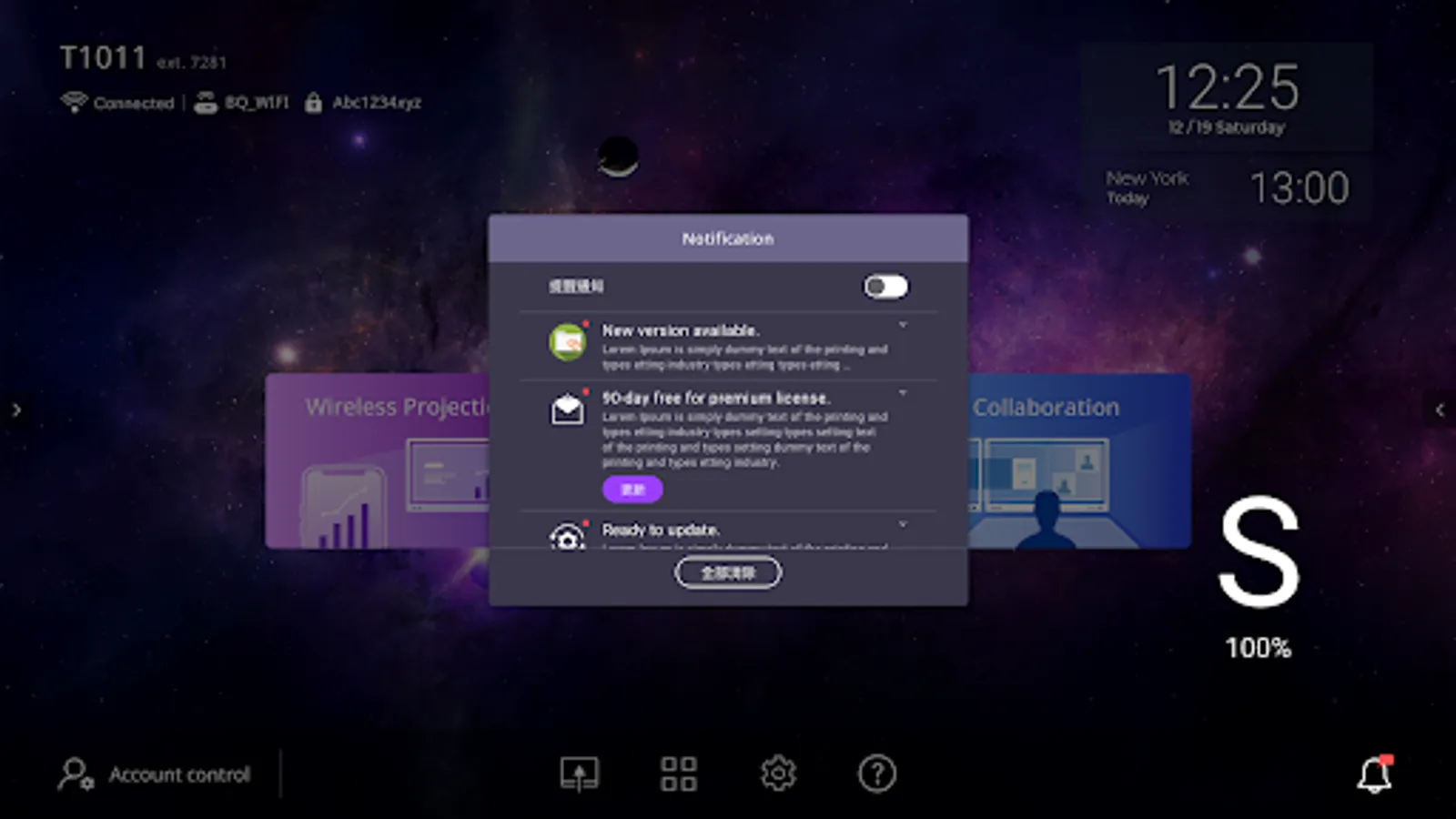Image resolution: width=1456 pixels, height=819 pixels.
Task: Click the New York 13:00 world clock
Action: click(1227, 187)
